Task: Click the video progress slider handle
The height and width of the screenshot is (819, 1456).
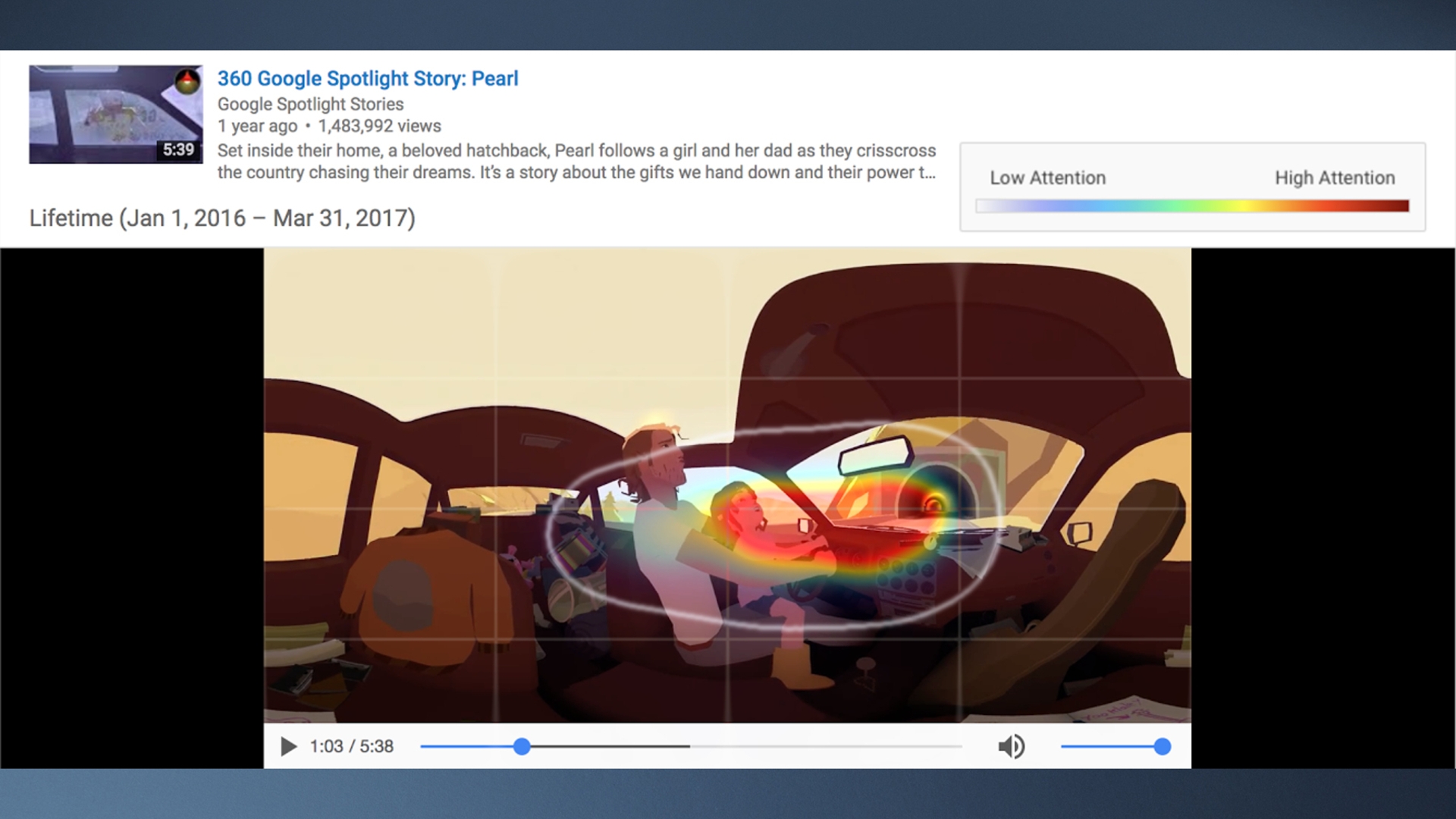Action: 522,747
